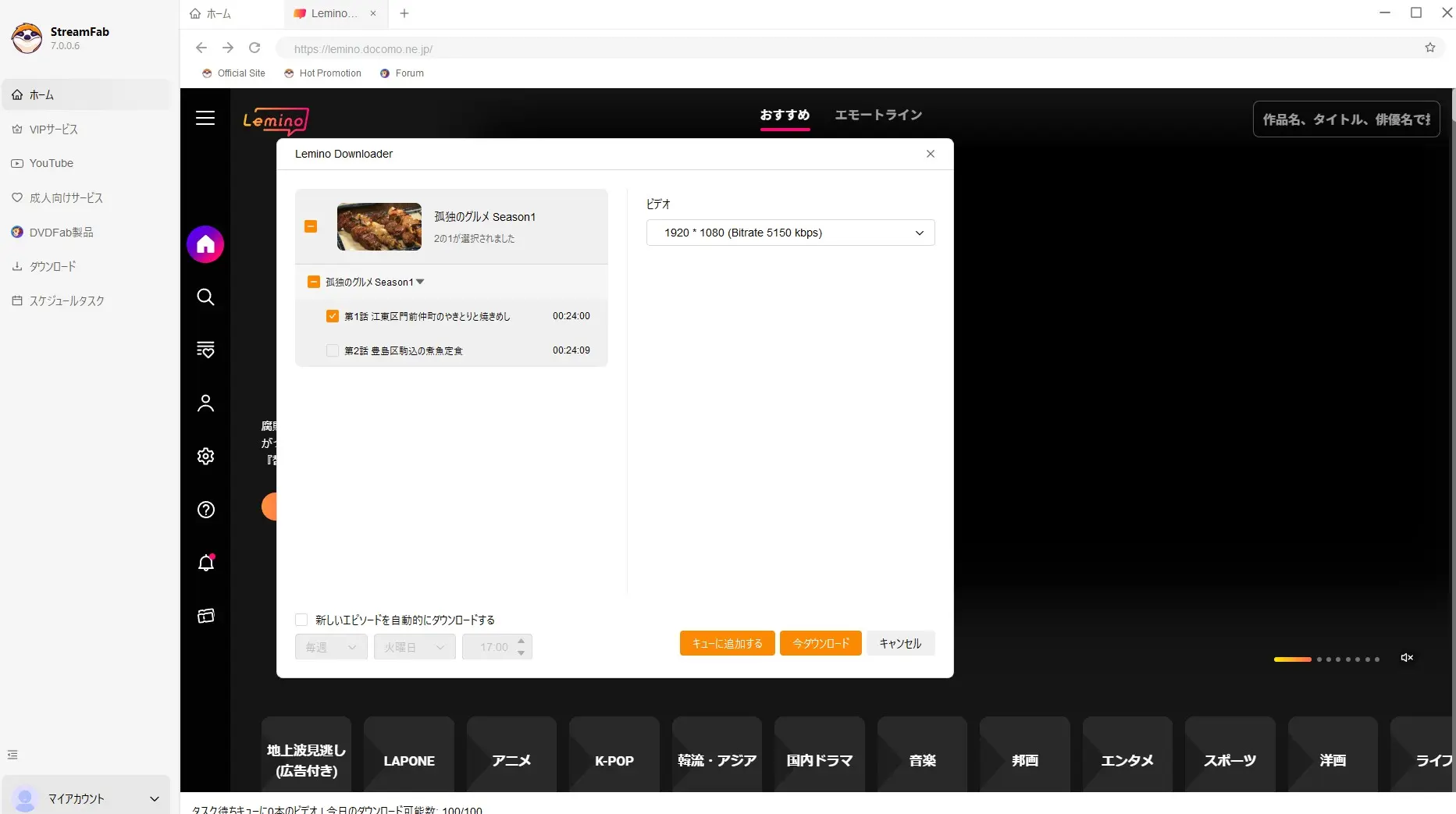Open Lemino favorites list icon

[x=205, y=350]
